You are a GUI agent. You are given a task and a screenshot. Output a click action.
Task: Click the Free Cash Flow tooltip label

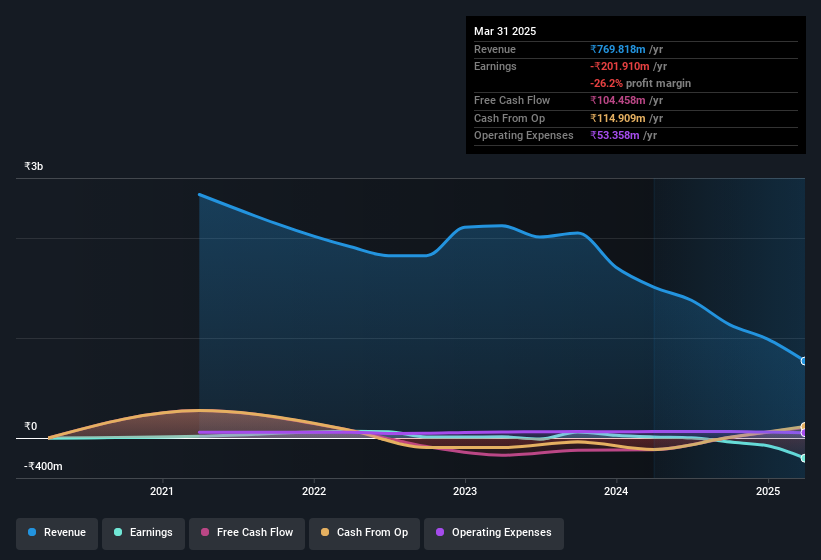coord(512,100)
